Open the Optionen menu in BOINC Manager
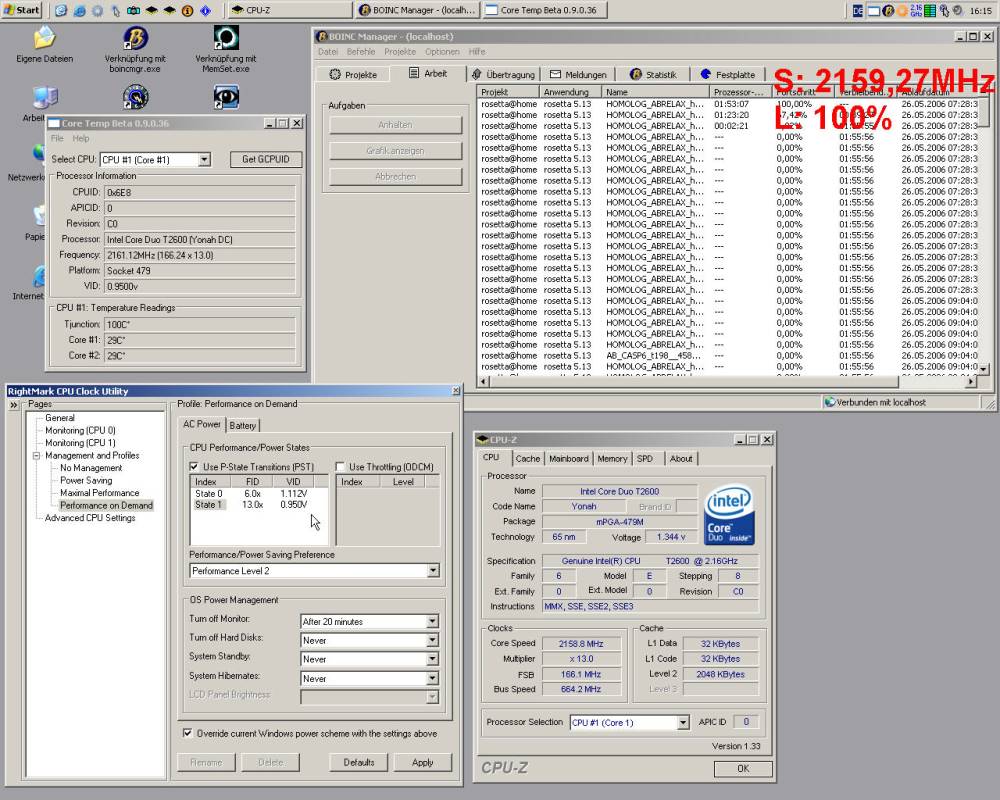Image resolution: width=1000 pixels, height=800 pixels. tap(442, 52)
